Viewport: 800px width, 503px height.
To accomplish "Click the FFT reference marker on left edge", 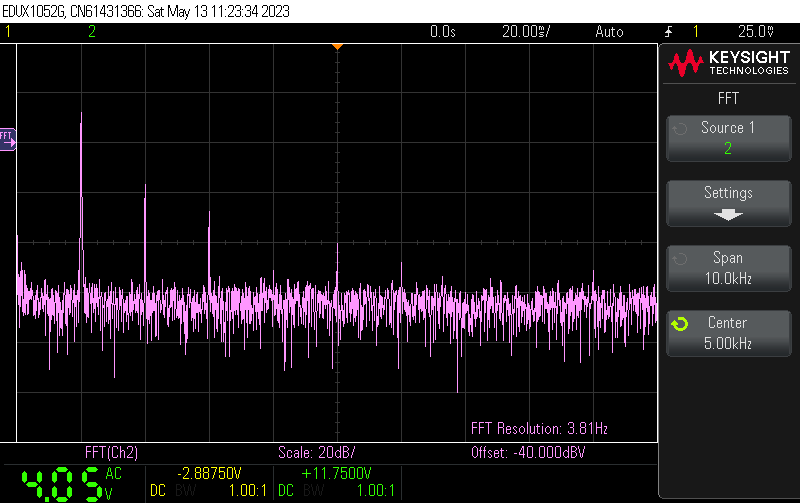I will tap(8, 139).
